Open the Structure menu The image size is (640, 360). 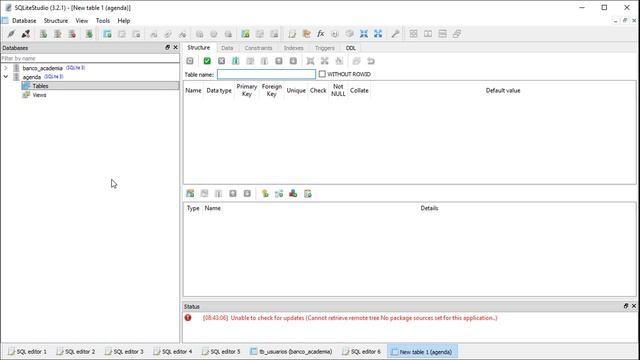point(56,21)
